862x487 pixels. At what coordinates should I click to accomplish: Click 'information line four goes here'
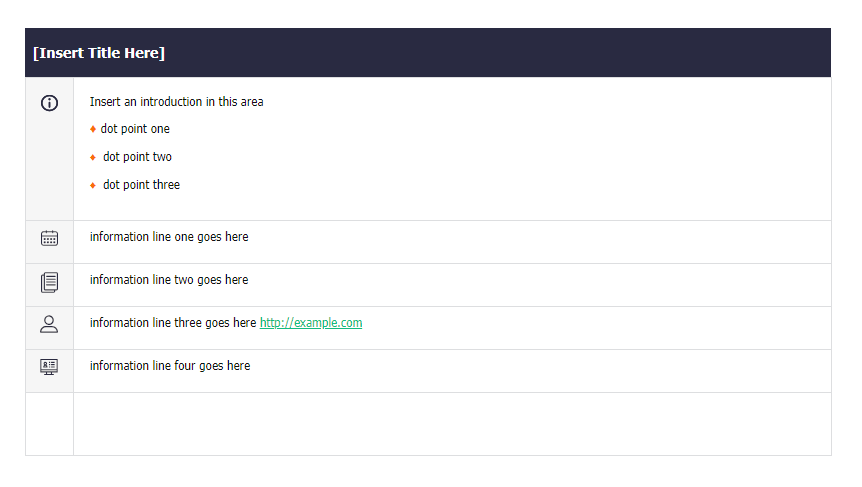click(x=170, y=366)
